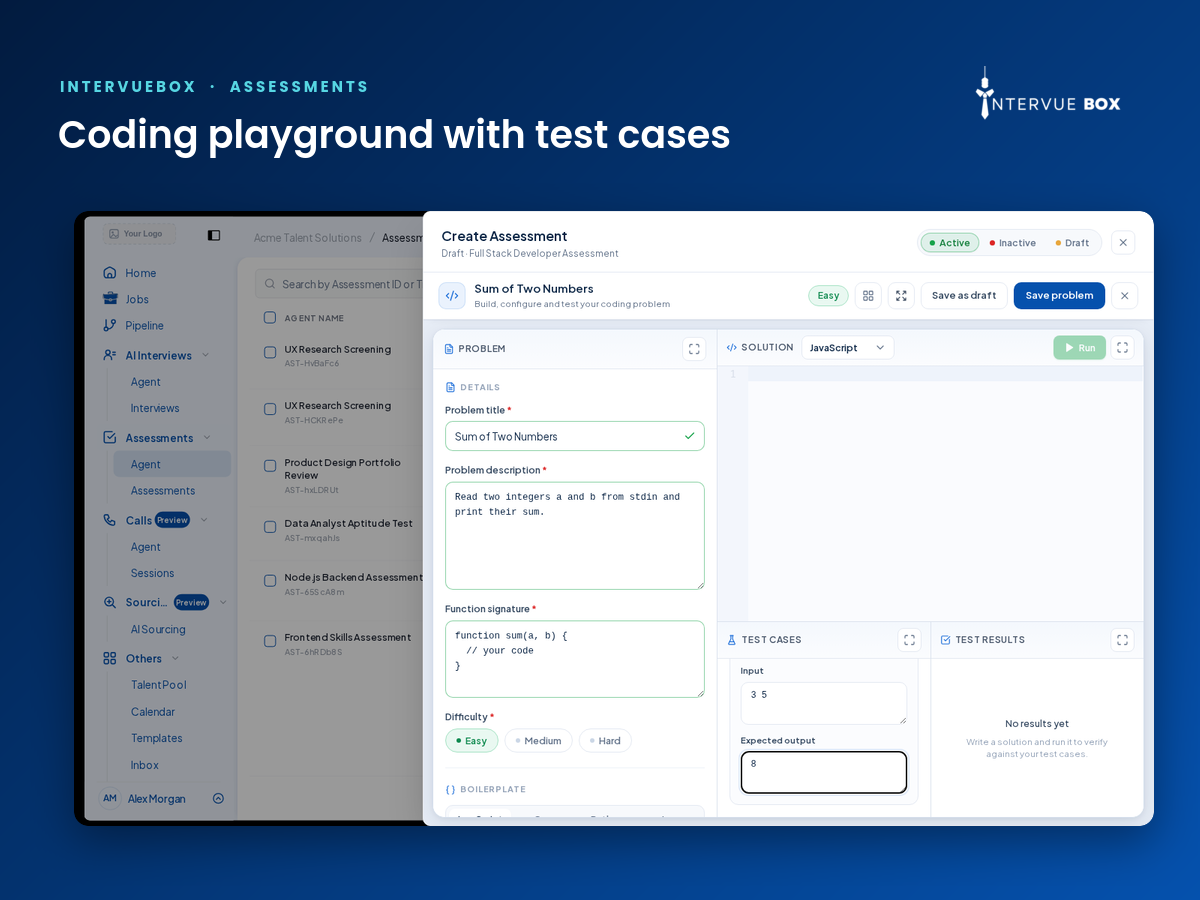This screenshot has width=1200, height=900.
Task: Check the Product Design Portfolio Review row
Action: point(270,466)
